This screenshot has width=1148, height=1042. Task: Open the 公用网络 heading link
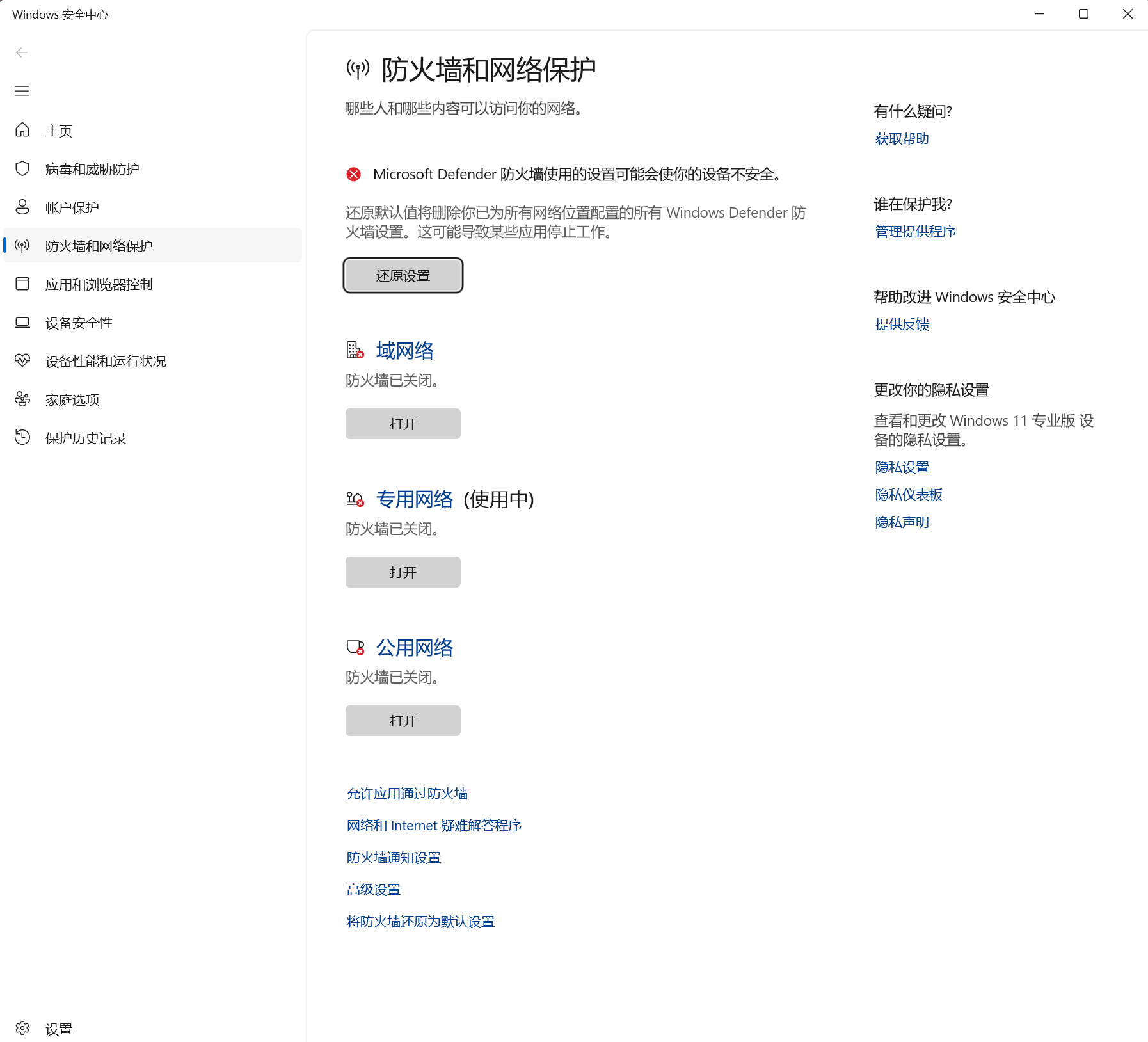(x=414, y=648)
